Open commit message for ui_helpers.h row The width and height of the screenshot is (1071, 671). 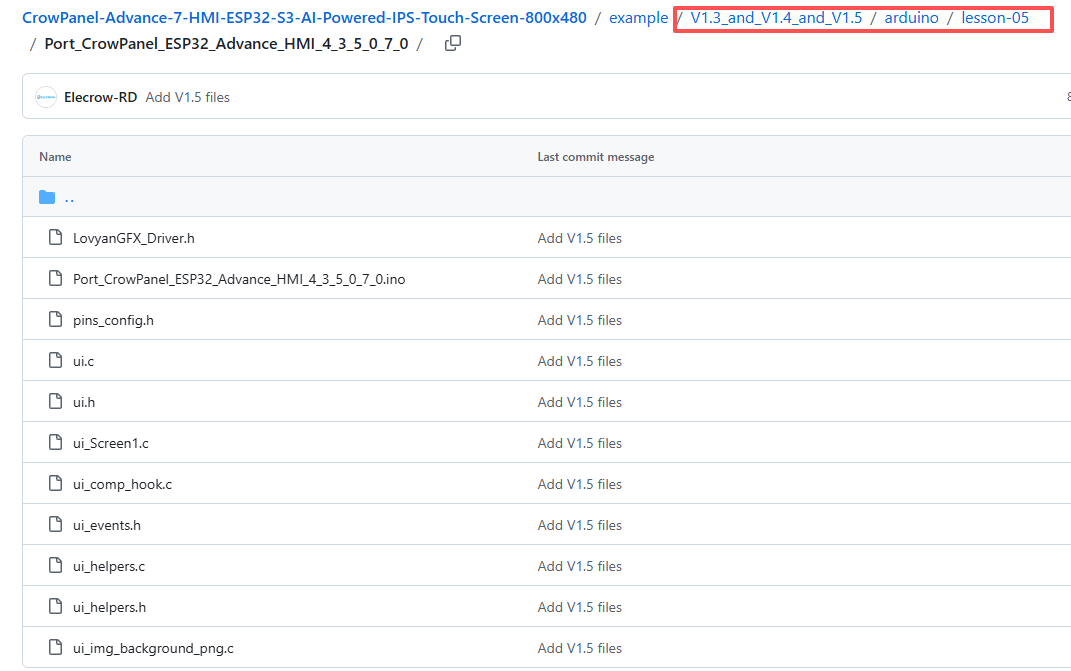click(x=579, y=607)
